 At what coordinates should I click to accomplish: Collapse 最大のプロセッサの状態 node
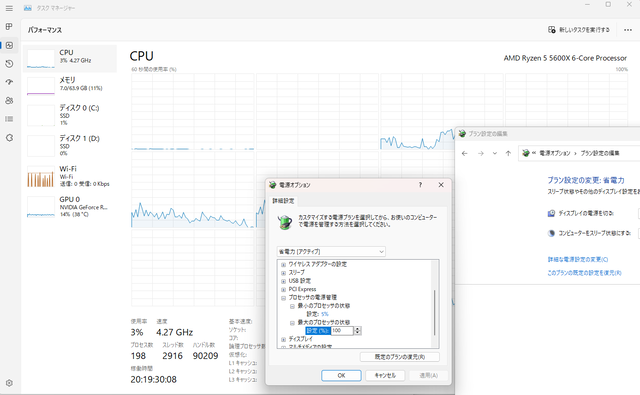[292, 323]
